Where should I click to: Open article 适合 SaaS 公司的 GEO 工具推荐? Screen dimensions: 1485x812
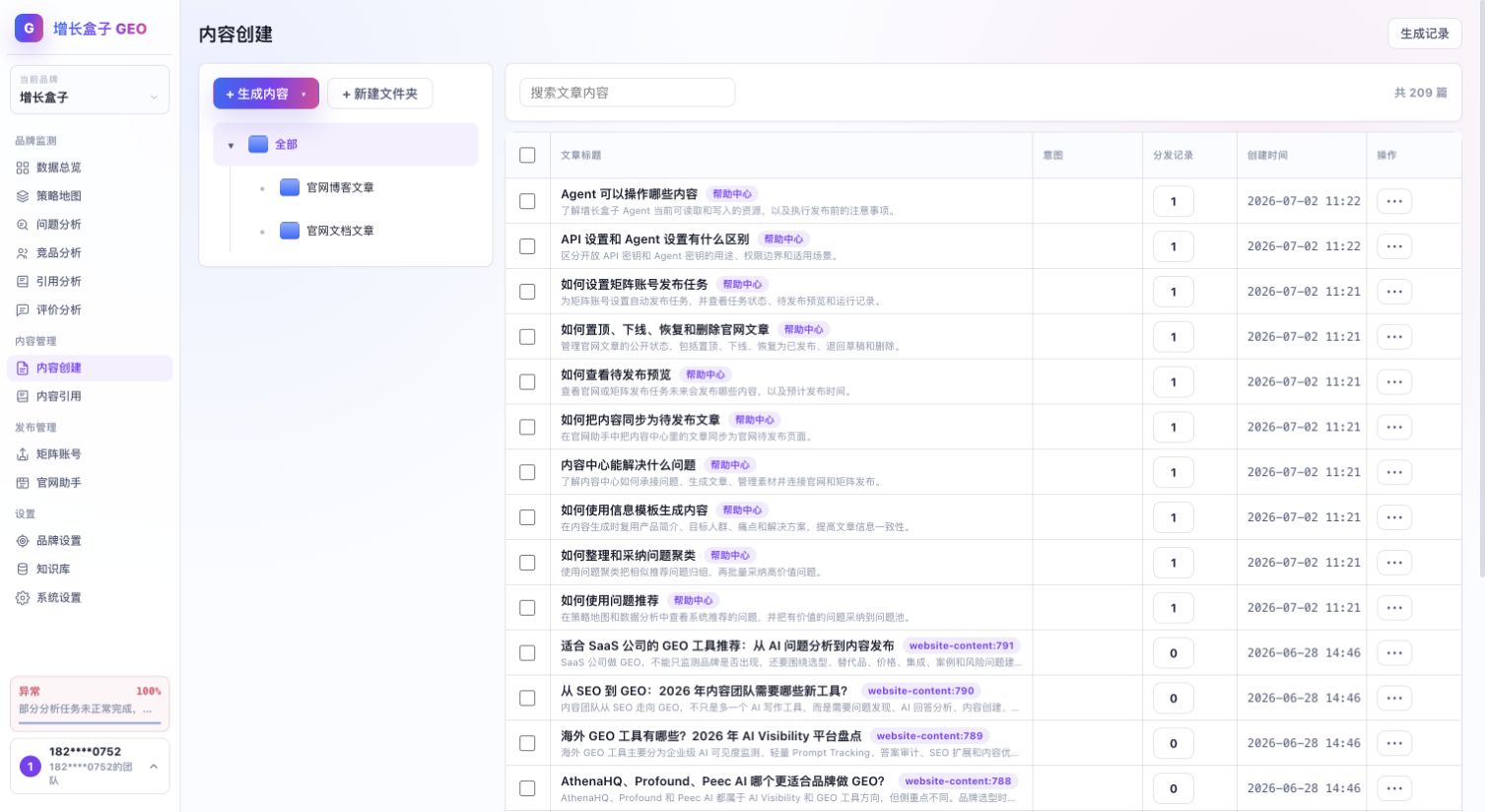point(727,645)
